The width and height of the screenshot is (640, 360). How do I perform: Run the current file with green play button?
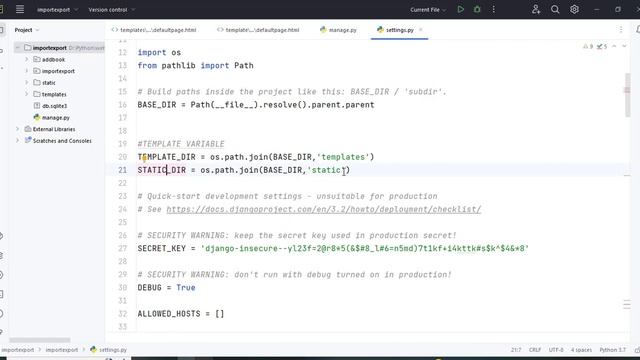460,9
